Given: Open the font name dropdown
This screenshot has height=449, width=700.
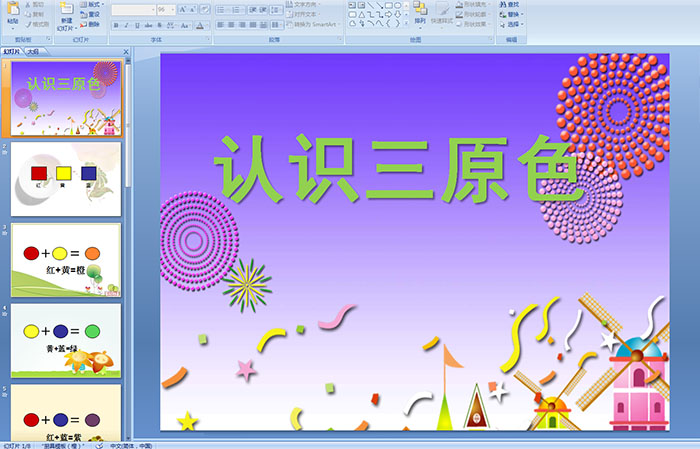Looking at the screenshot, I should pyautogui.click(x=153, y=10).
